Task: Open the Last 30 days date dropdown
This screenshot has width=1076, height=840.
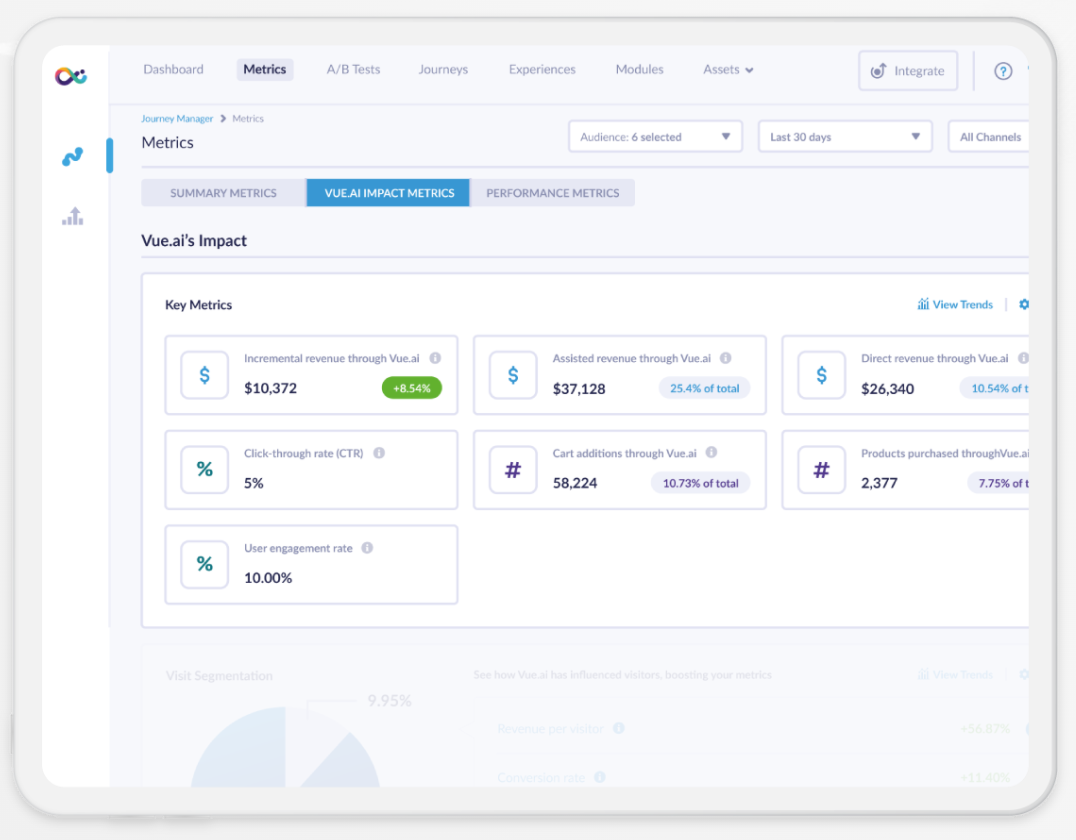Action: click(845, 137)
